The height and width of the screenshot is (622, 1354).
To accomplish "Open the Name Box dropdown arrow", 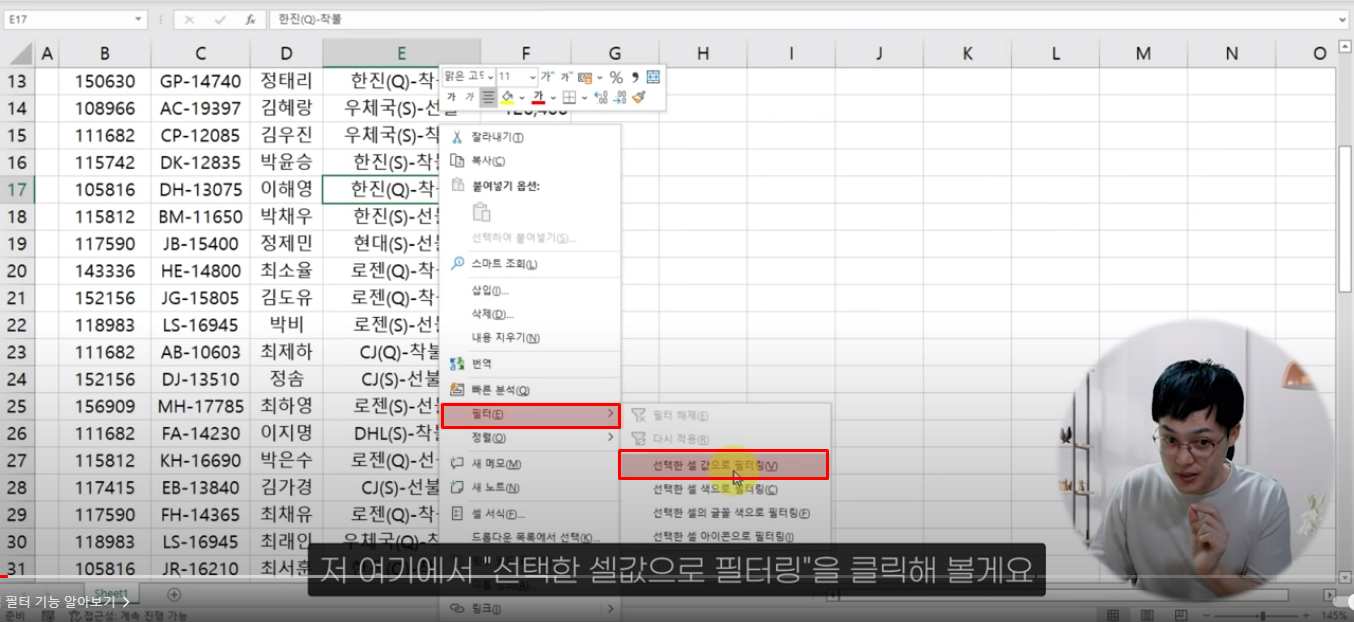I will 138,19.
